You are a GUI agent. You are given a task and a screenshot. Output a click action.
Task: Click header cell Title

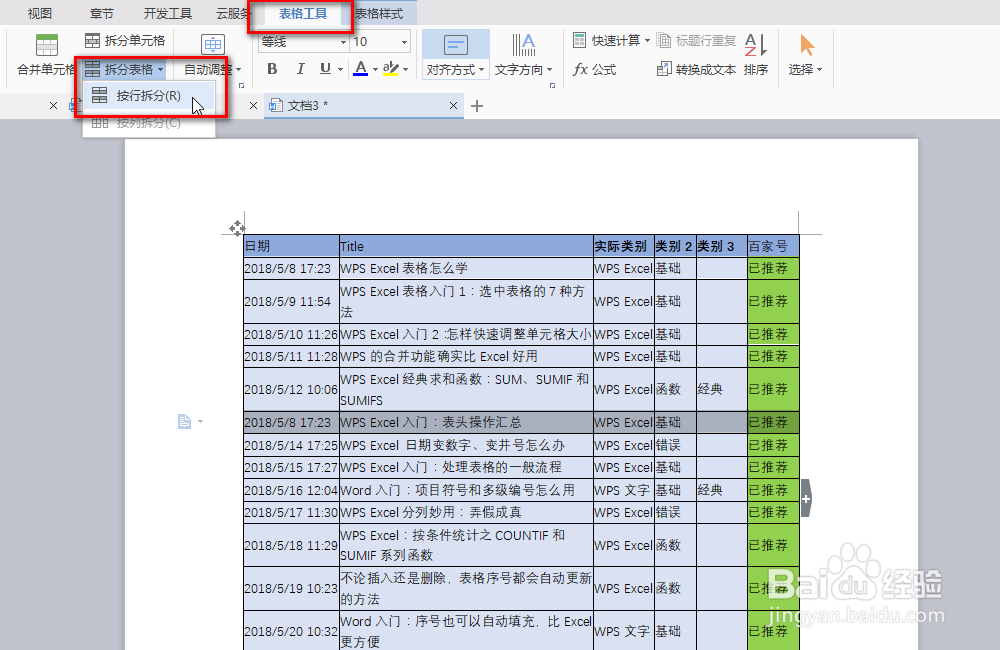click(466, 246)
